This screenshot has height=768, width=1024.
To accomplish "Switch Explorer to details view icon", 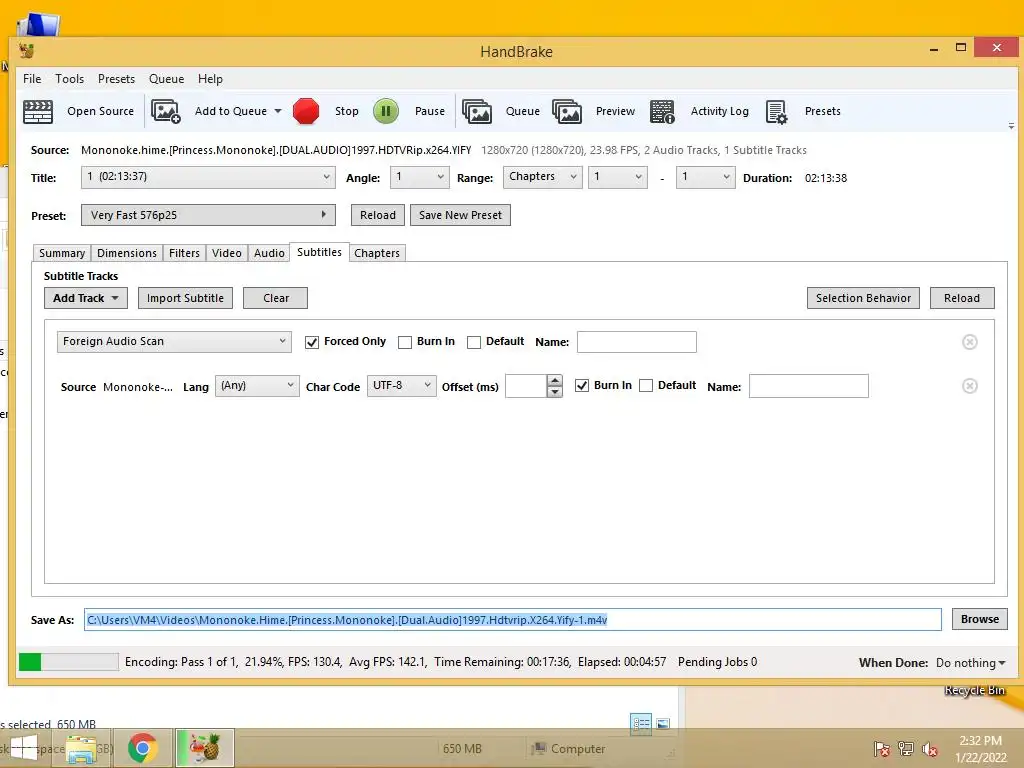I will [x=641, y=724].
